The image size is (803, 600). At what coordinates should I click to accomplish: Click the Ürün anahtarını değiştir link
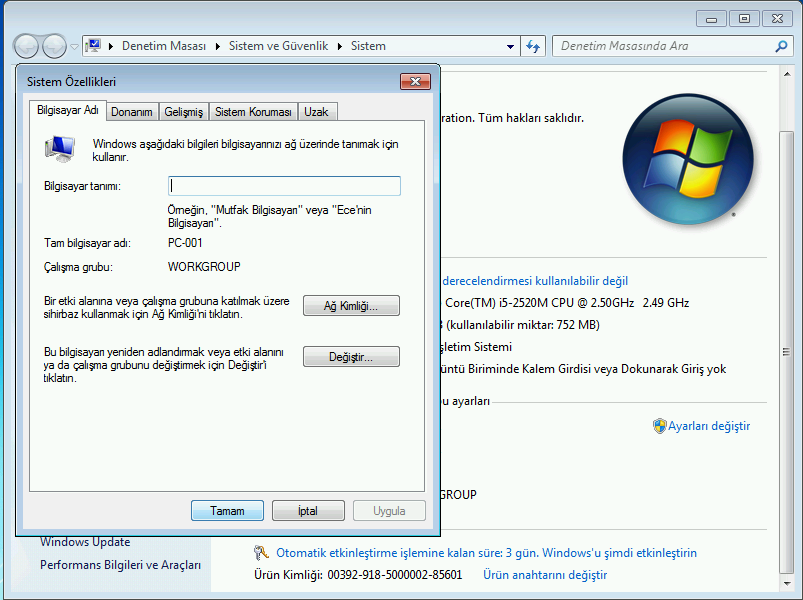click(x=545, y=575)
